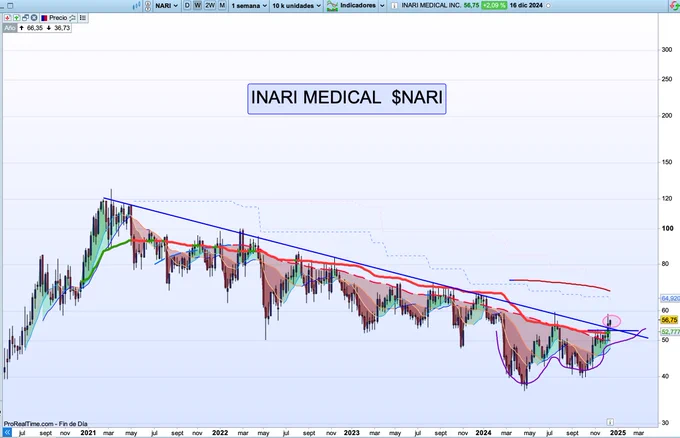Click the green +2,09 % change badge
This screenshot has height=438, width=680.
494,6
